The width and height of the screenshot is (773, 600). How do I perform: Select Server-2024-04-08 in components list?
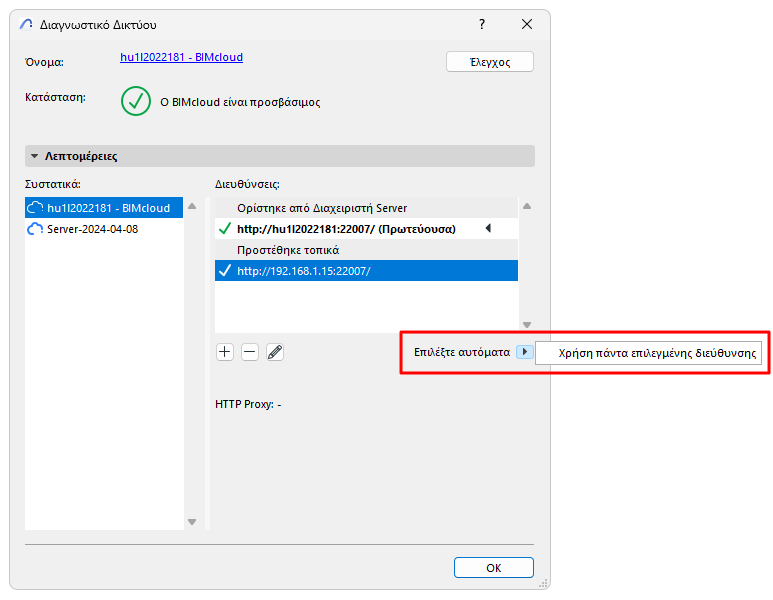tap(92, 229)
